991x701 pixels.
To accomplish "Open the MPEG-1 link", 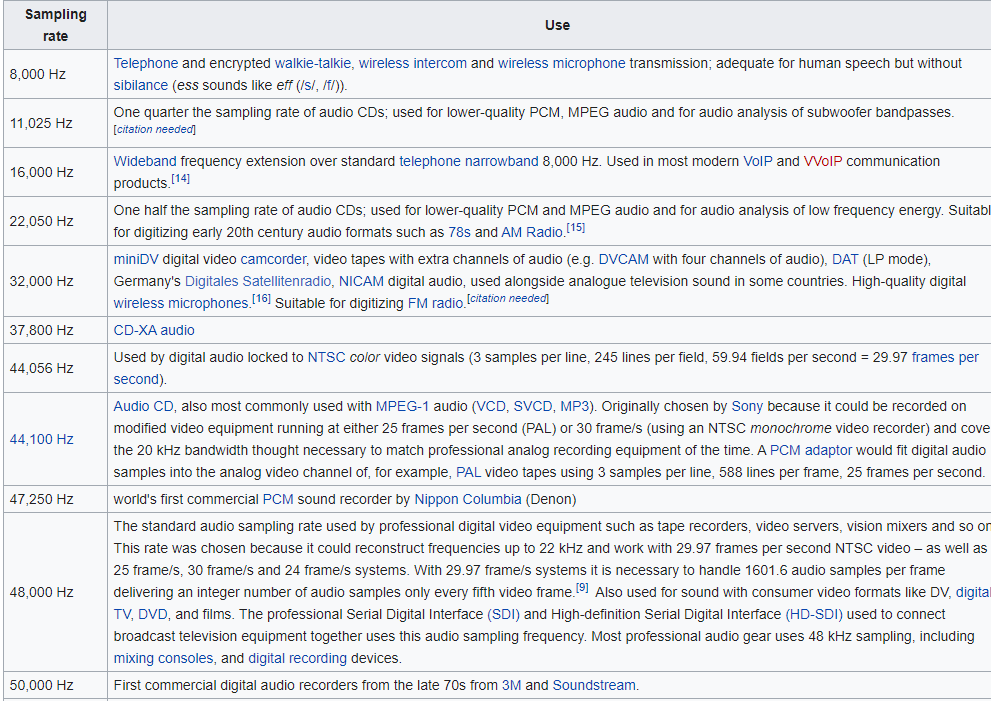I will (x=402, y=406).
